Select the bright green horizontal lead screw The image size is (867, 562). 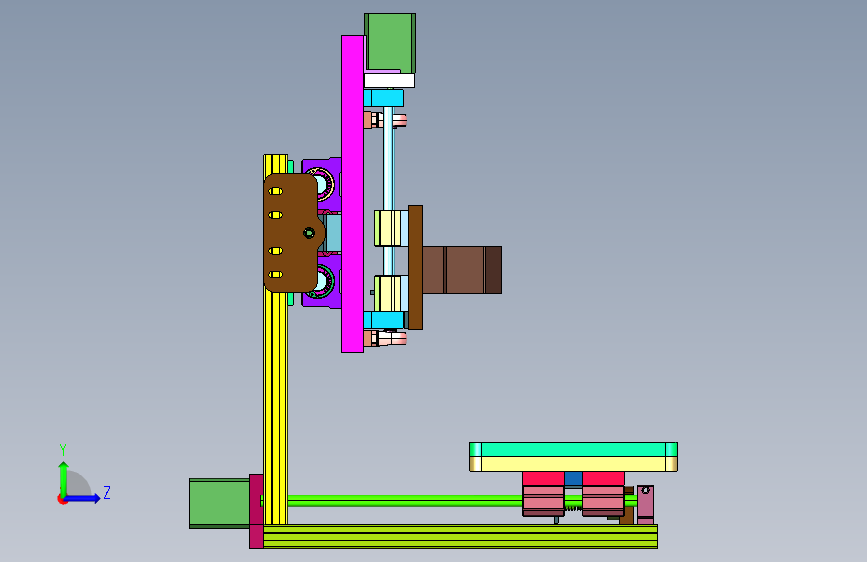405,501
